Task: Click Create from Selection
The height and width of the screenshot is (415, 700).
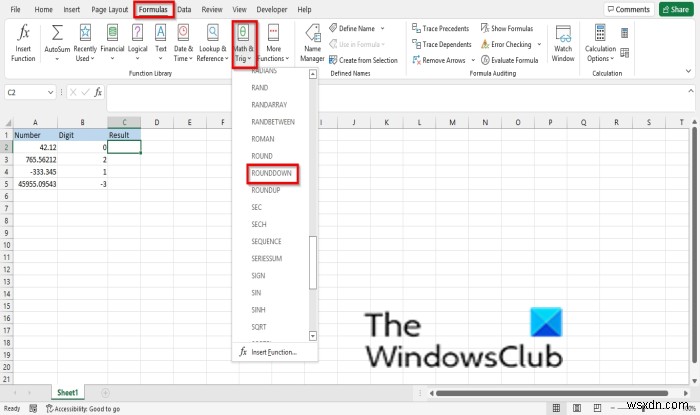Action: (363, 60)
